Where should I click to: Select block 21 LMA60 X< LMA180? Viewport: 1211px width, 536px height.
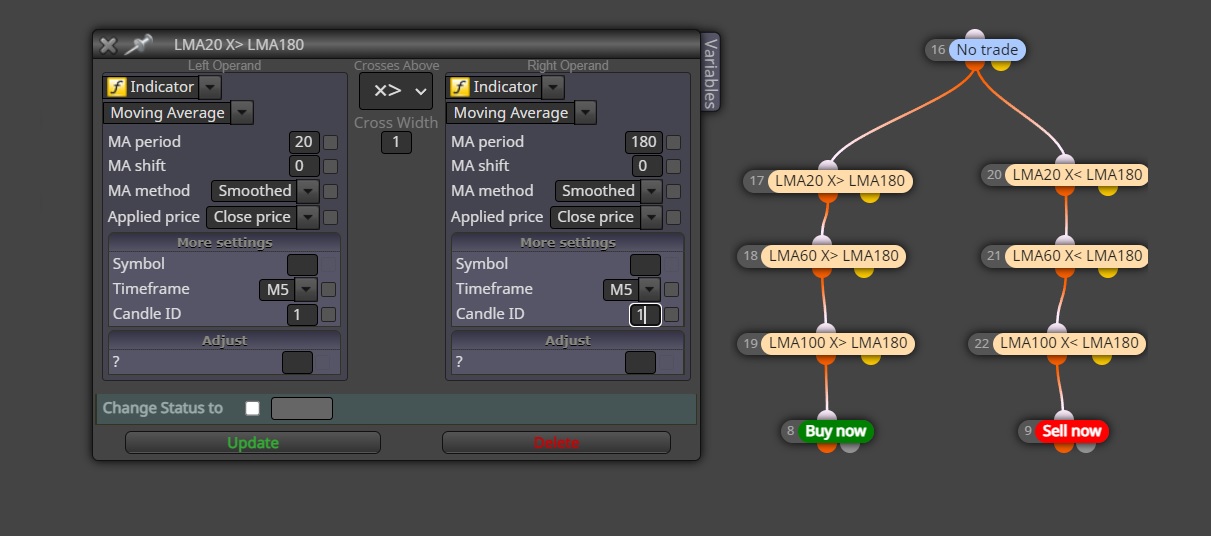(1075, 256)
